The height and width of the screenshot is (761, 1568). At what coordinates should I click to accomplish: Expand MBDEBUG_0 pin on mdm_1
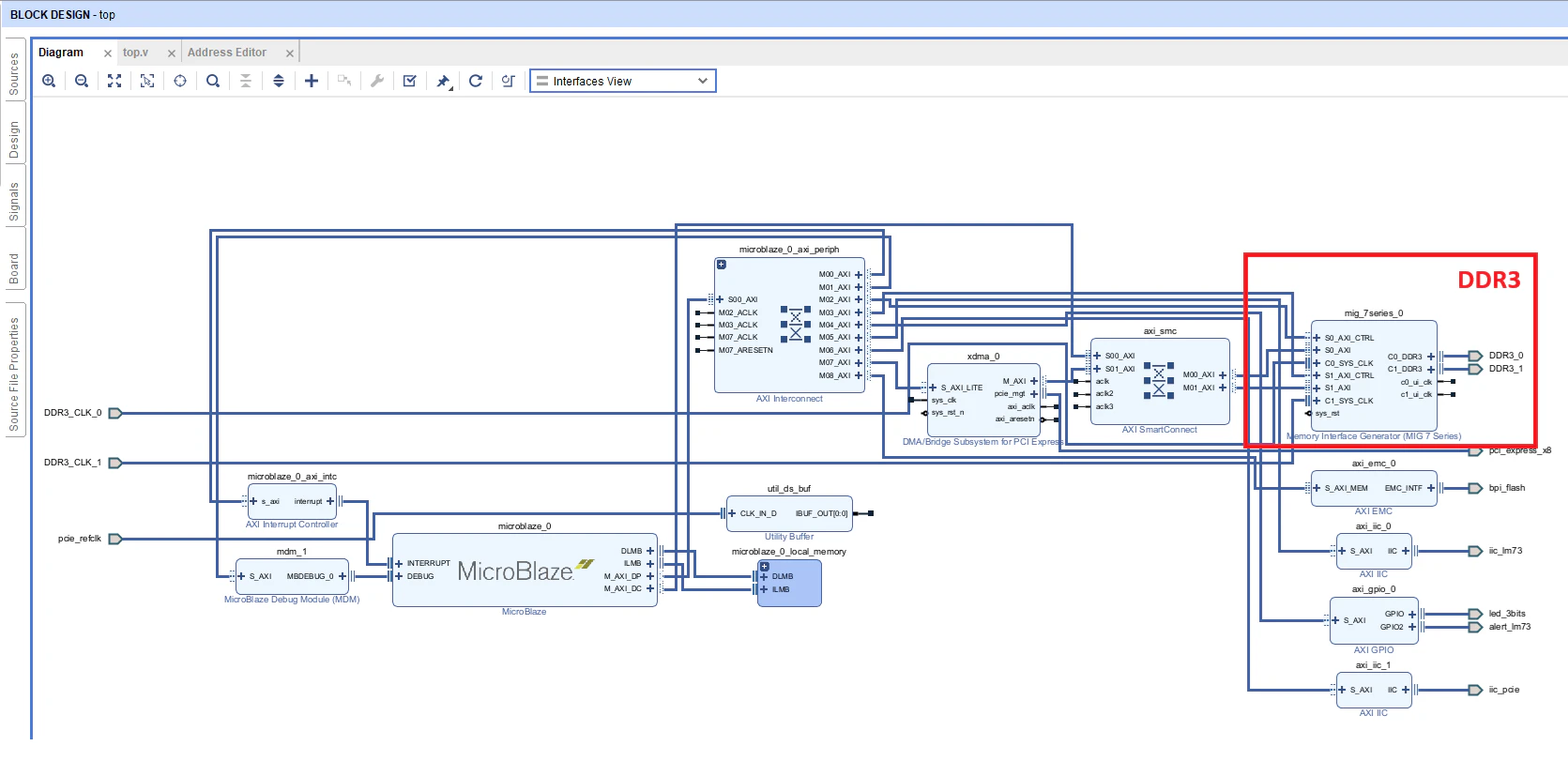point(343,576)
